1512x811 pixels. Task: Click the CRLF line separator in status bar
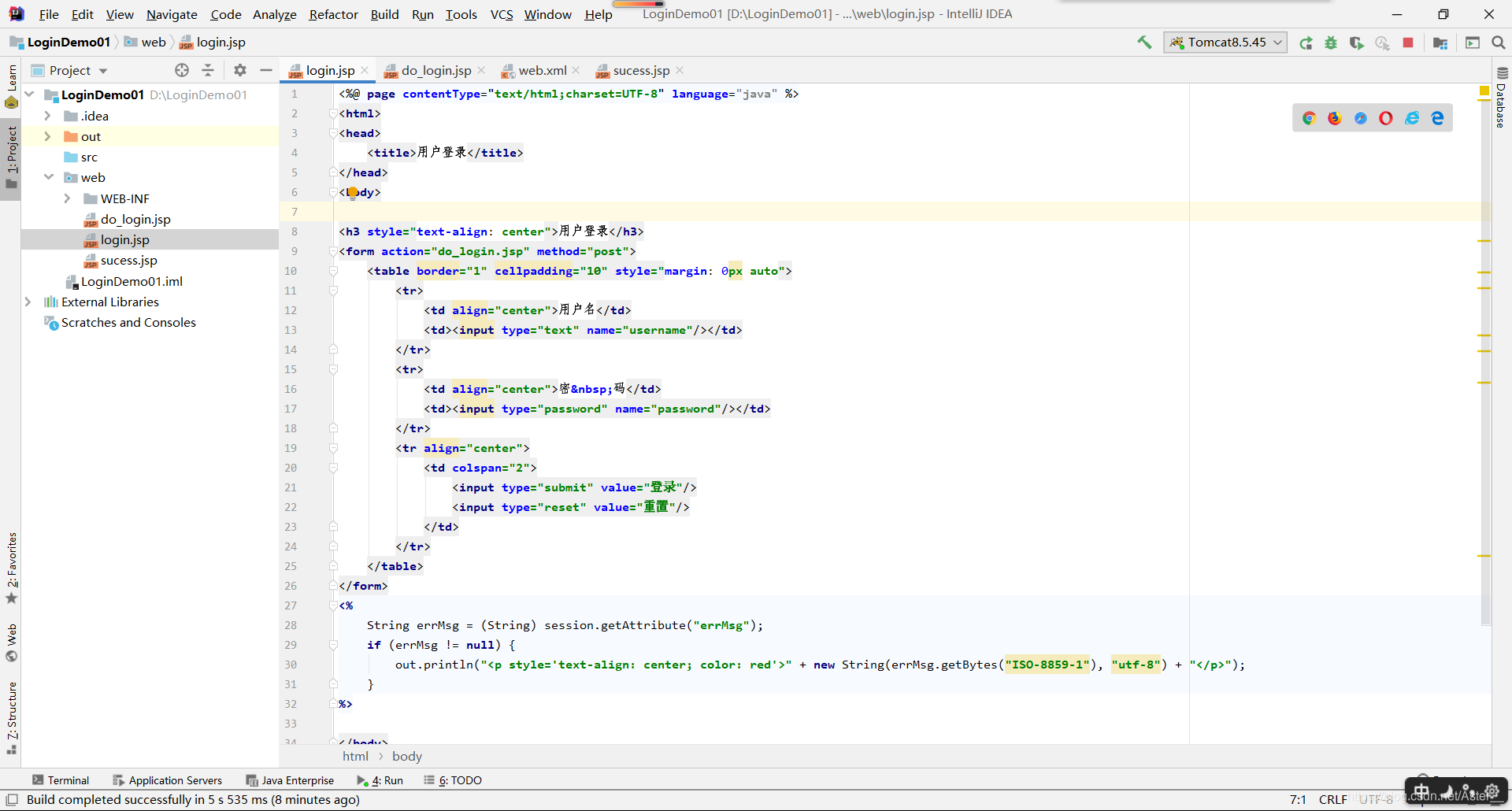click(1332, 799)
